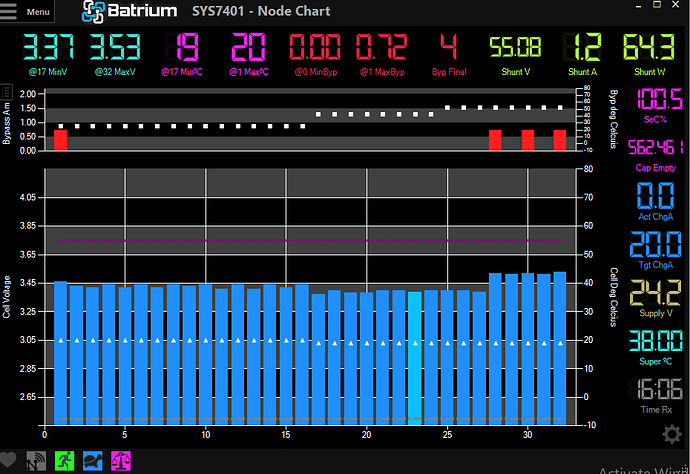The width and height of the screenshot is (690, 474).
Task: Click the heart status icon
Action: [x=12, y=460]
